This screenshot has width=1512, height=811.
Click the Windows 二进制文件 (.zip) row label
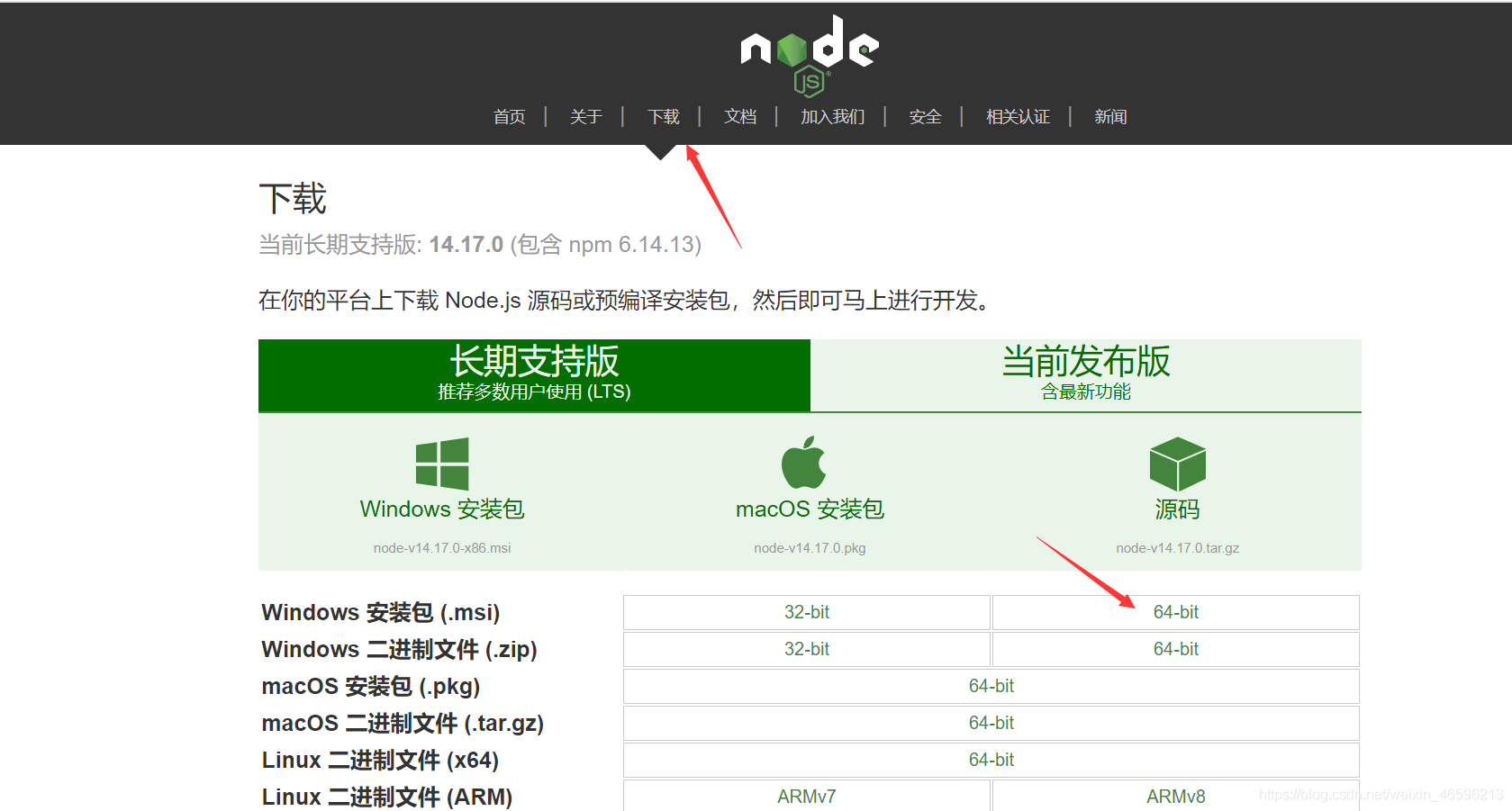pos(399,650)
